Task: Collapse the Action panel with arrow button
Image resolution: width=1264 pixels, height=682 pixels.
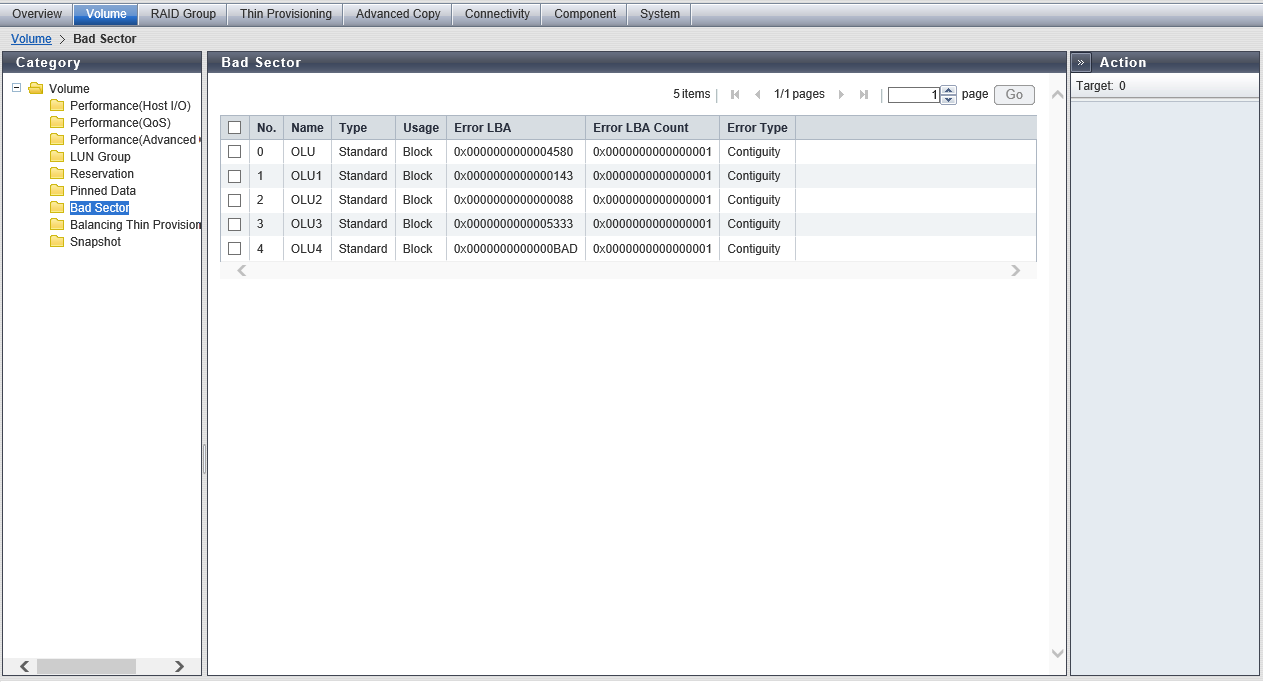Action: 1081,63
